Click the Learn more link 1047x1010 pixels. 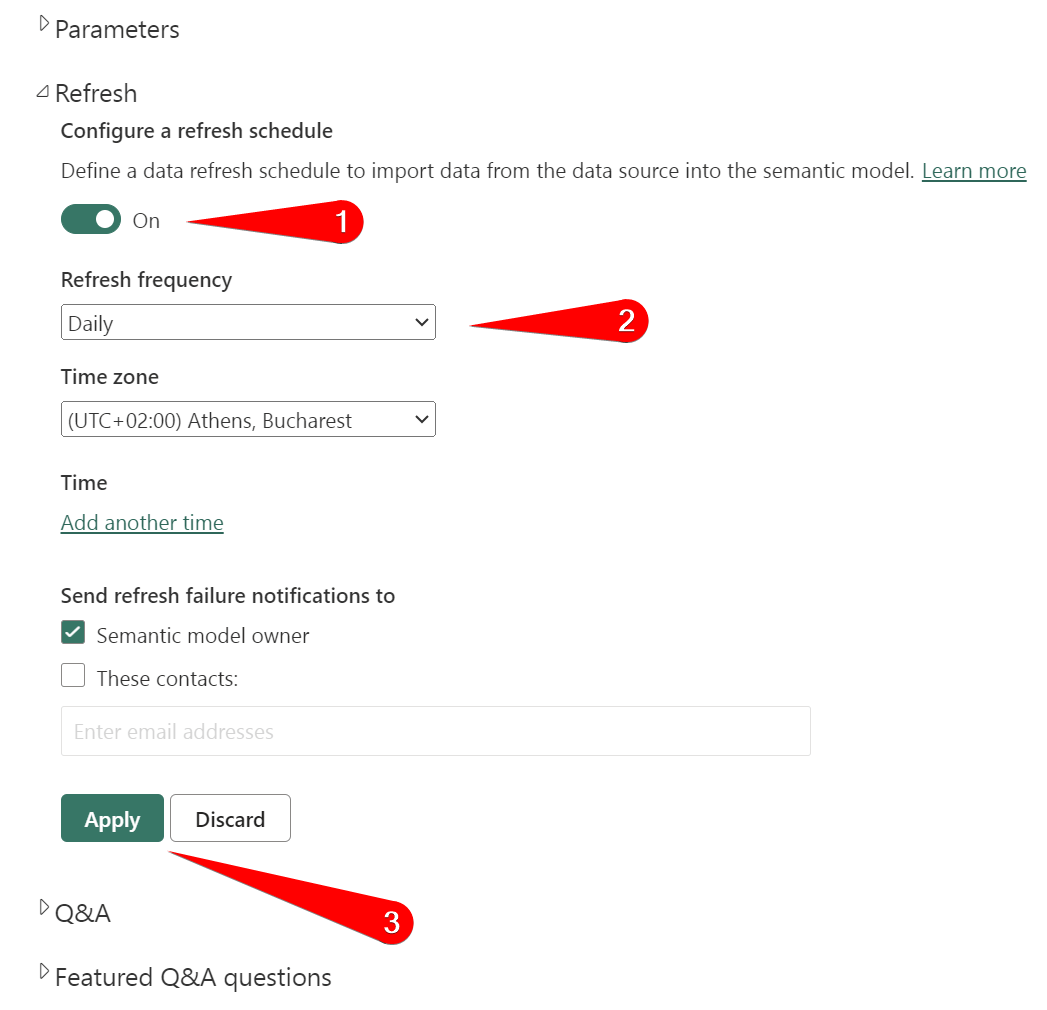coord(973,170)
